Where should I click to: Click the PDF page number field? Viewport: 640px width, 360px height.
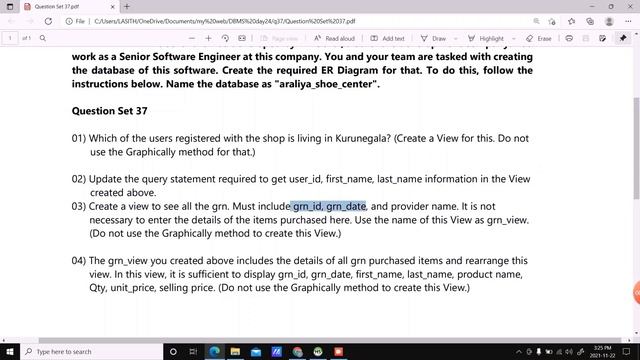pyautogui.click(x=10, y=38)
